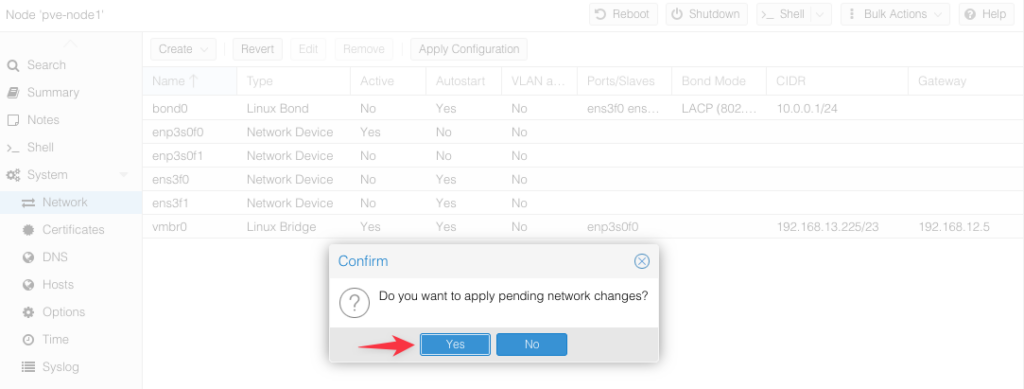Open the Options sidebar item

click(x=71, y=312)
